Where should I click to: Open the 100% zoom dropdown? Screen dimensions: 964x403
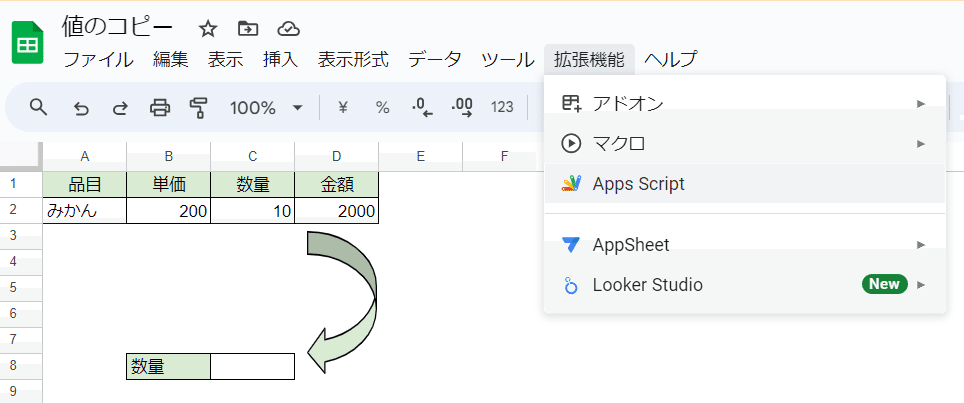[266, 107]
